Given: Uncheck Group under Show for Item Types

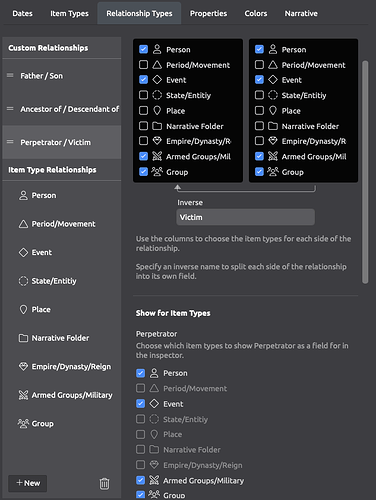Looking at the screenshot, I should [140, 495].
